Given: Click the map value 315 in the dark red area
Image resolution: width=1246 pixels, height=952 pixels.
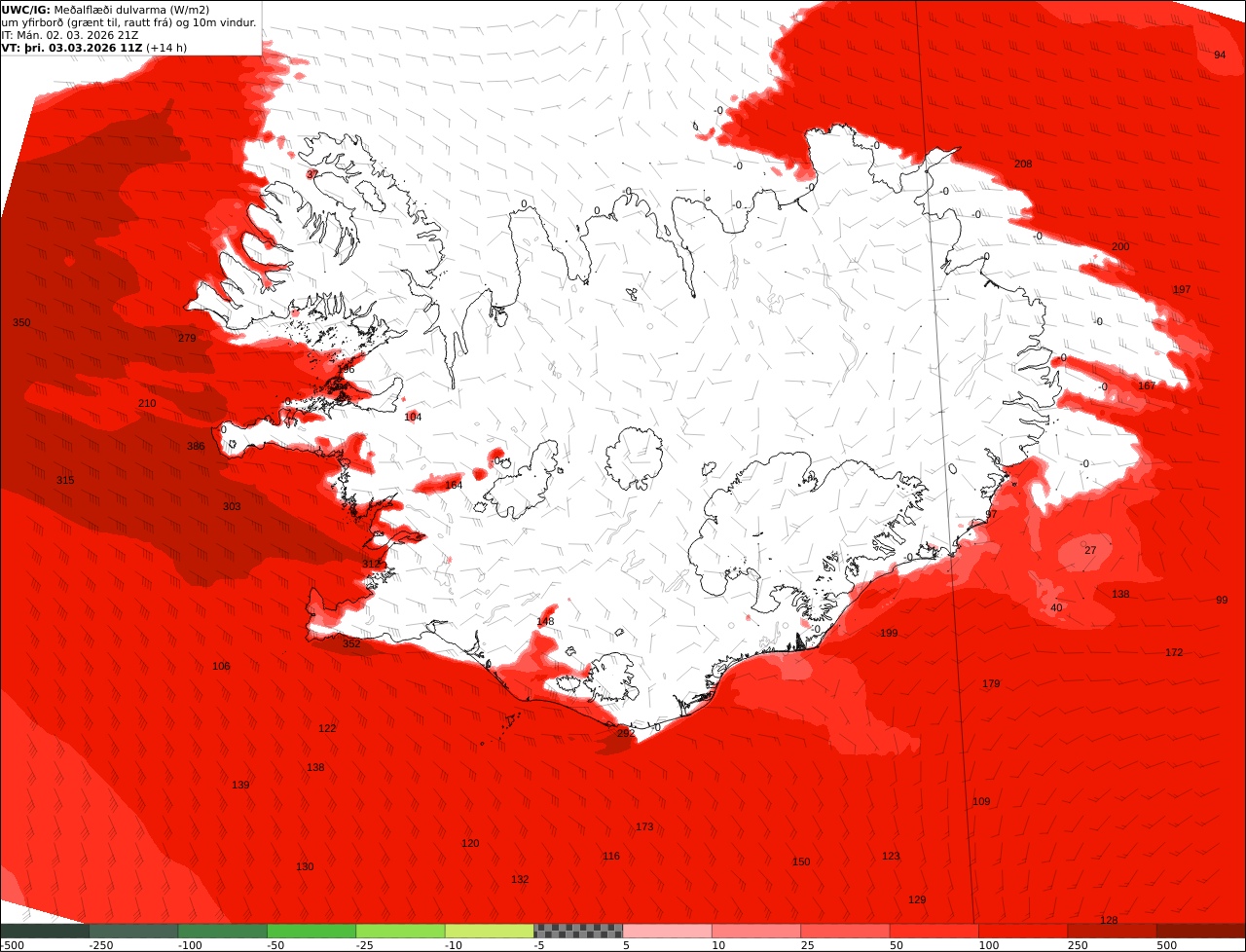Looking at the screenshot, I should (x=65, y=480).
